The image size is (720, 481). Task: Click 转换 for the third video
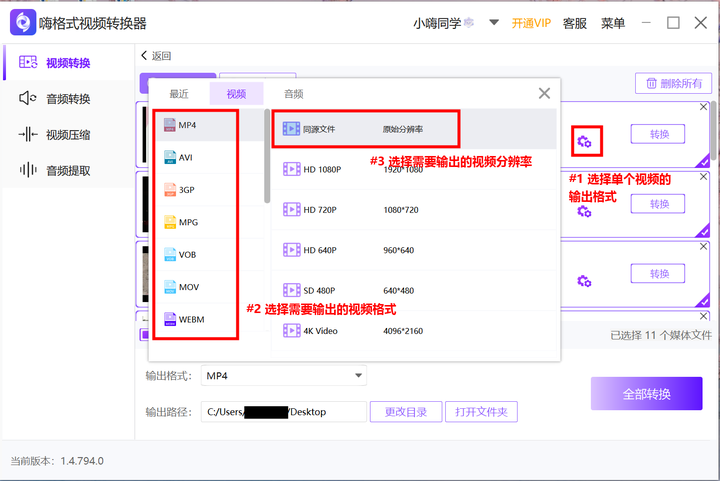point(658,274)
